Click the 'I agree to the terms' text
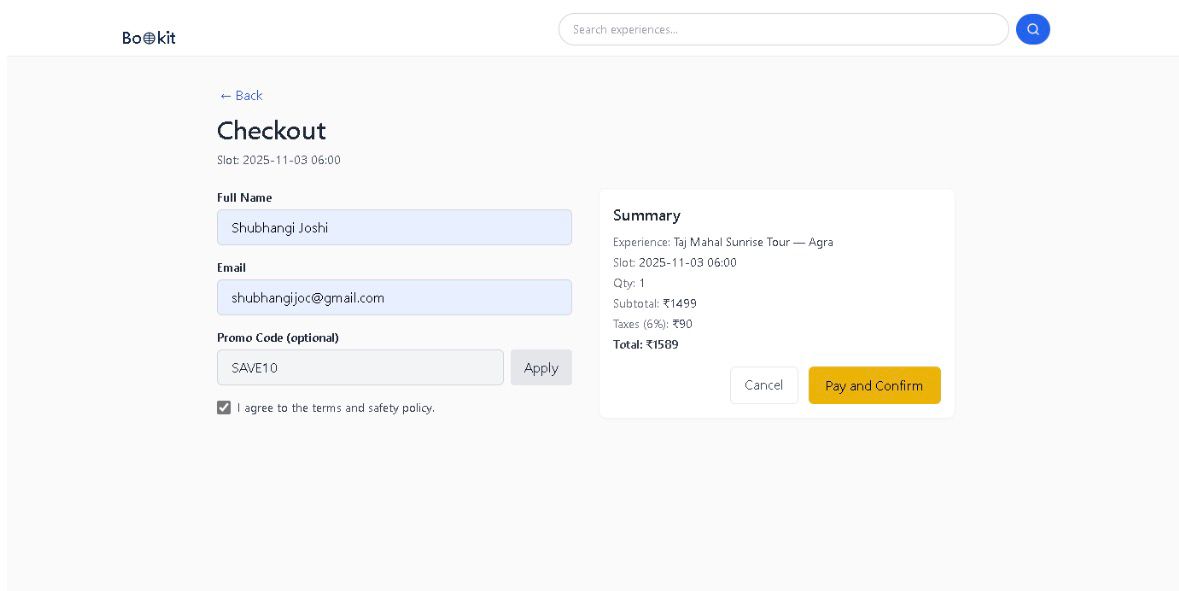The width and height of the screenshot is (1179, 591). tap(335, 408)
